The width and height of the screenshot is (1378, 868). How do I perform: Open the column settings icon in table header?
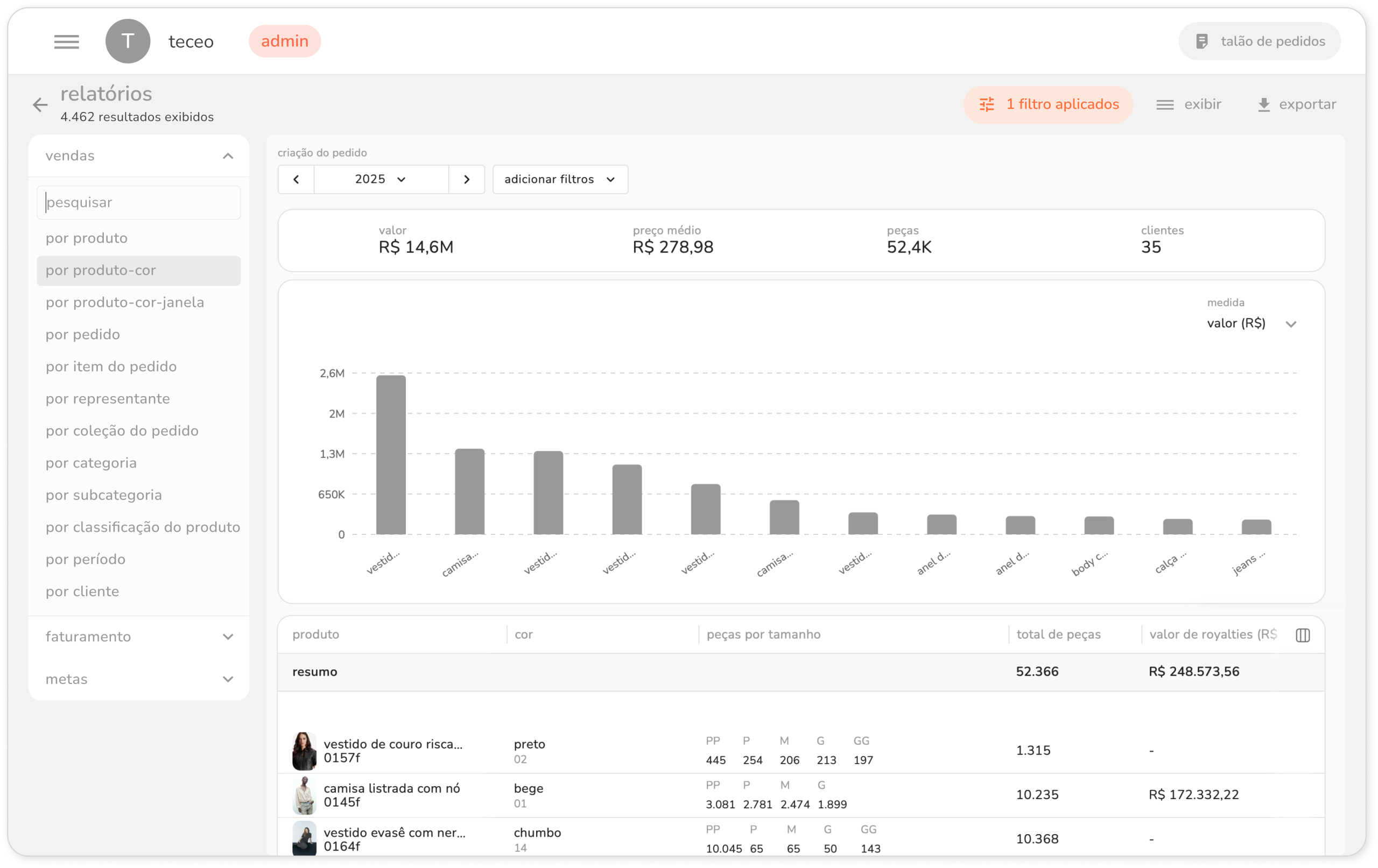(1303, 634)
